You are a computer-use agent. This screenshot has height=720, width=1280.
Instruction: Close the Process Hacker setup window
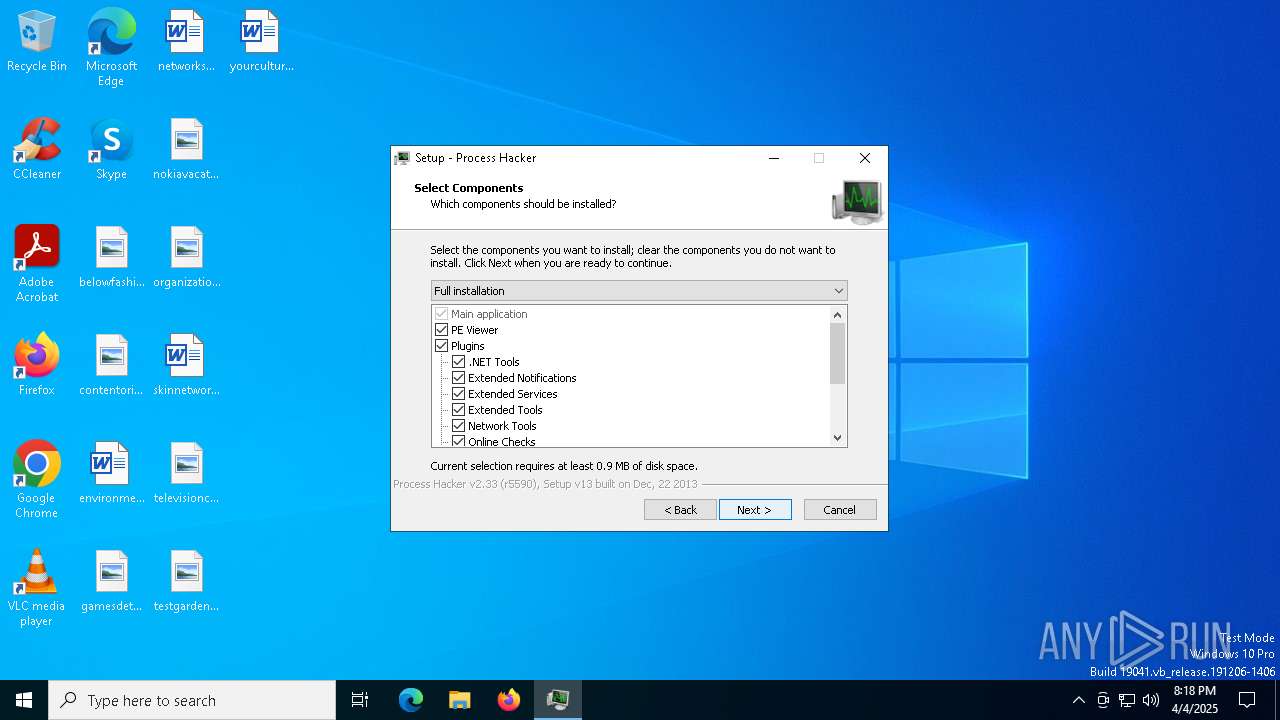[865, 158]
